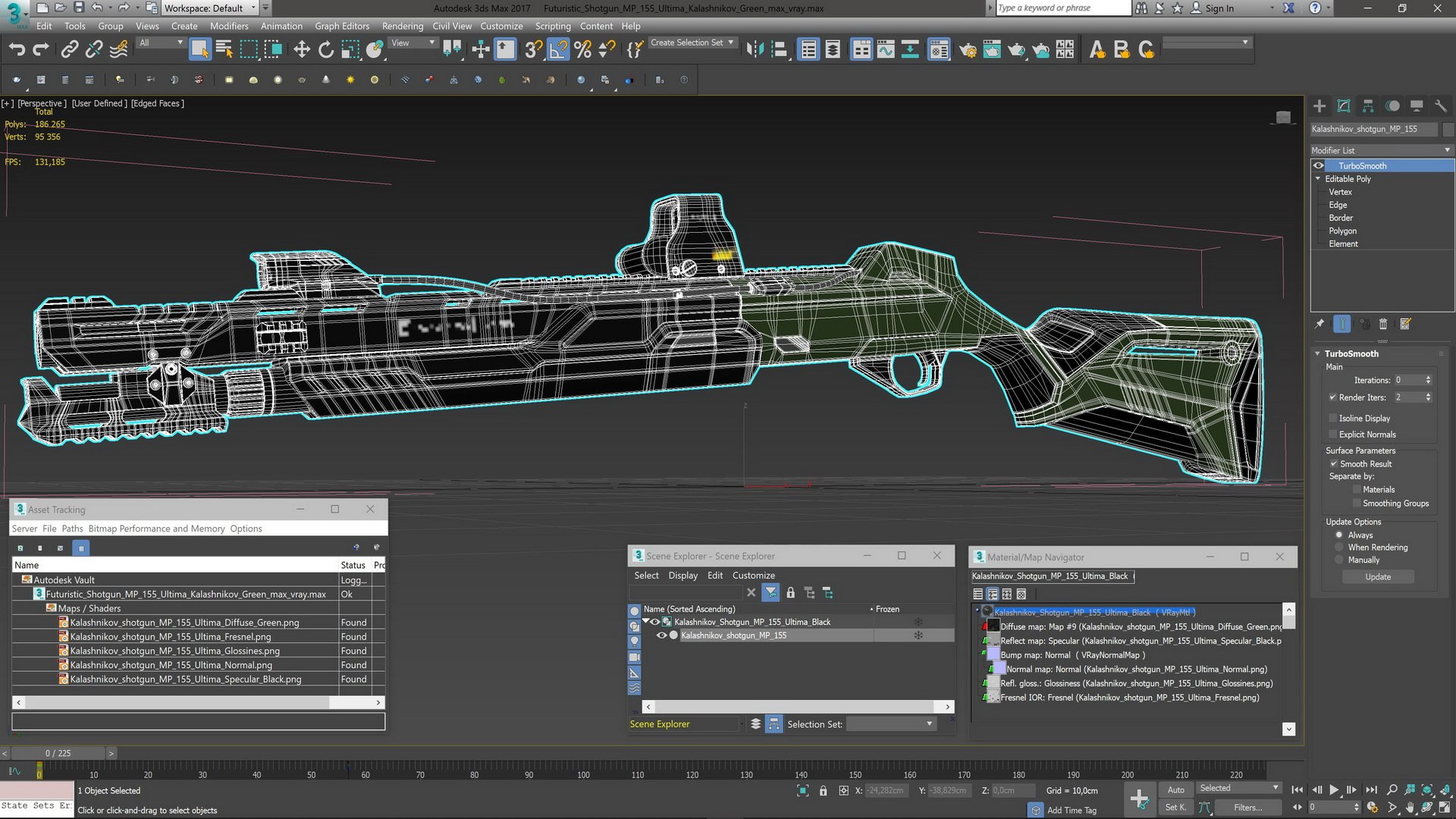This screenshot has width=1456, height=819.
Task: Click Add Time Tag
Action: 1072,811
